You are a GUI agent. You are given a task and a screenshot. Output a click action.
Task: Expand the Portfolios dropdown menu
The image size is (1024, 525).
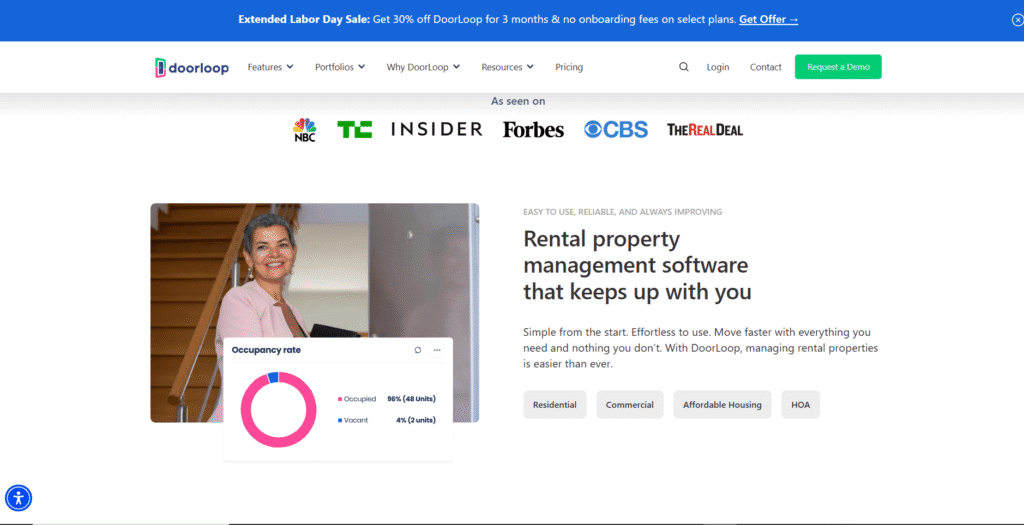pyautogui.click(x=340, y=67)
